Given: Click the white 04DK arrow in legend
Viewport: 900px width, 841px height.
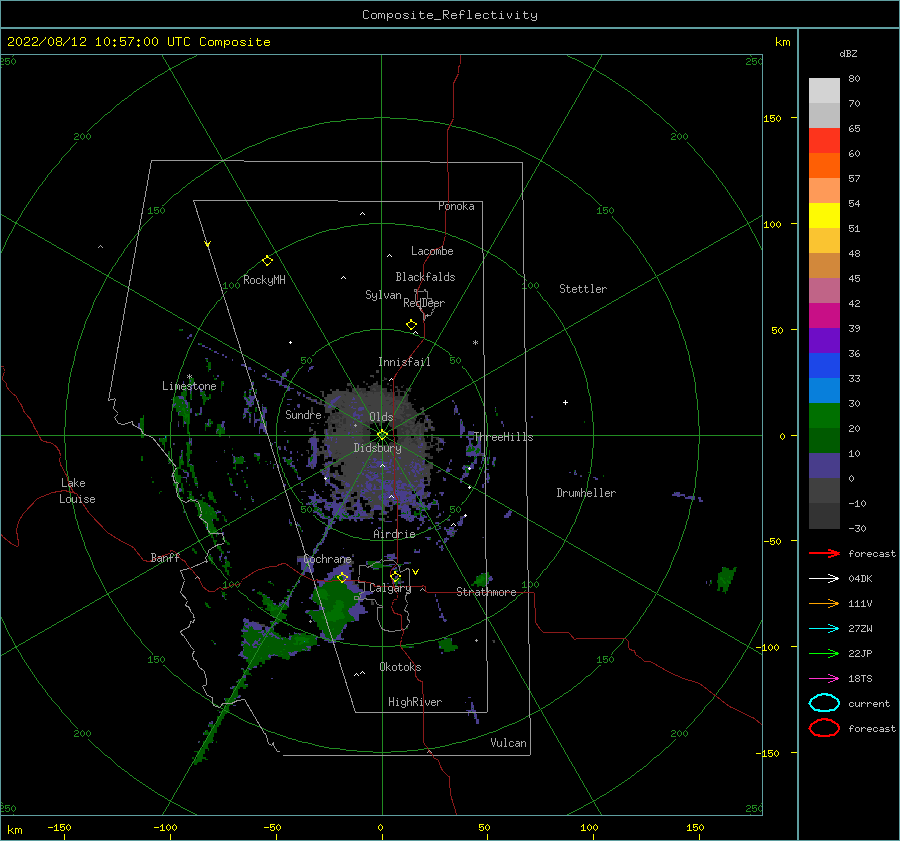Looking at the screenshot, I should coord(824,579).
